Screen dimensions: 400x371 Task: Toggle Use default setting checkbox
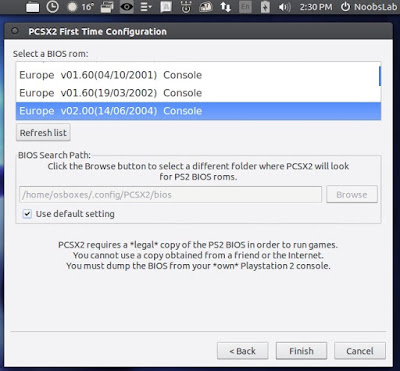(27, 214)
